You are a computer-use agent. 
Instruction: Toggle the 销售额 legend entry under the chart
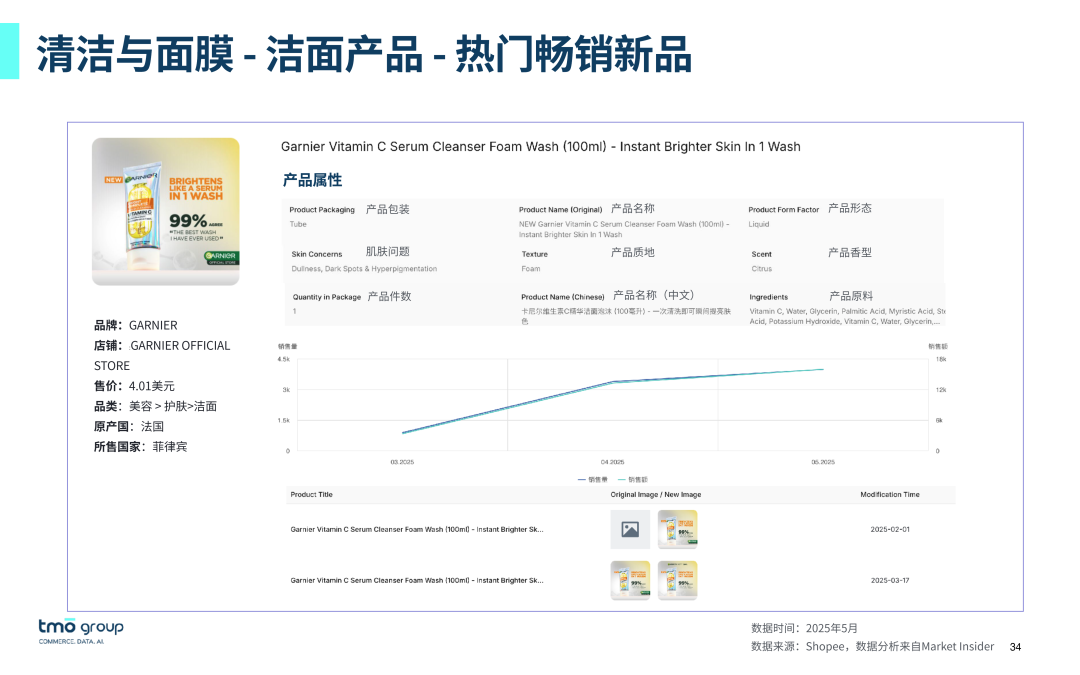tap(633, 479)
